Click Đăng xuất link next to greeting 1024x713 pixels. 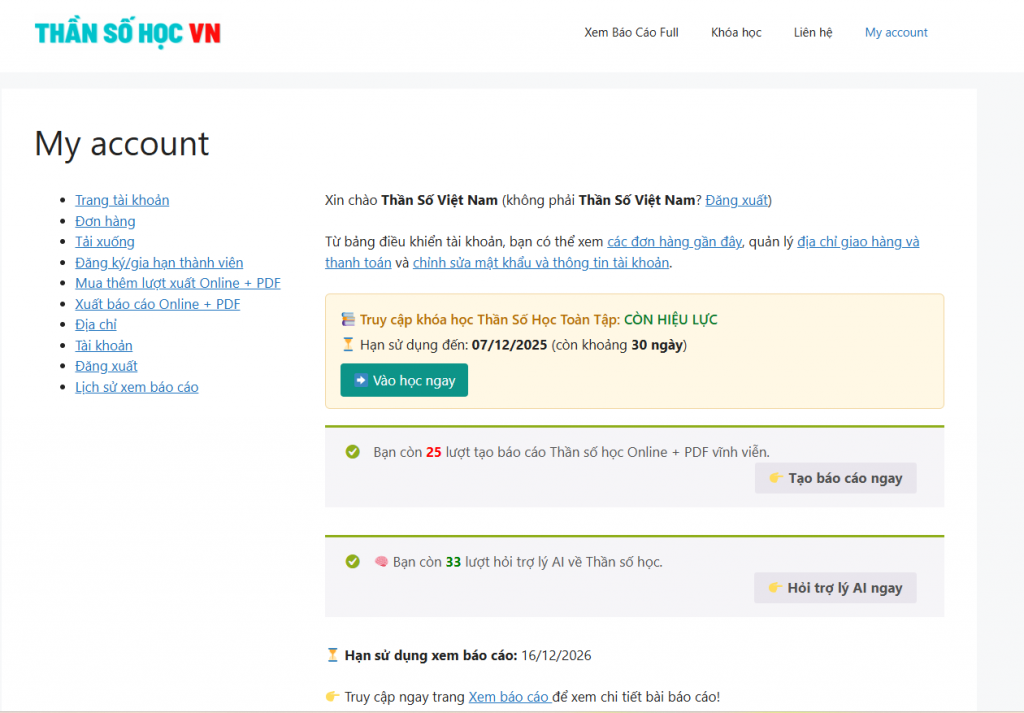[736, 200]
